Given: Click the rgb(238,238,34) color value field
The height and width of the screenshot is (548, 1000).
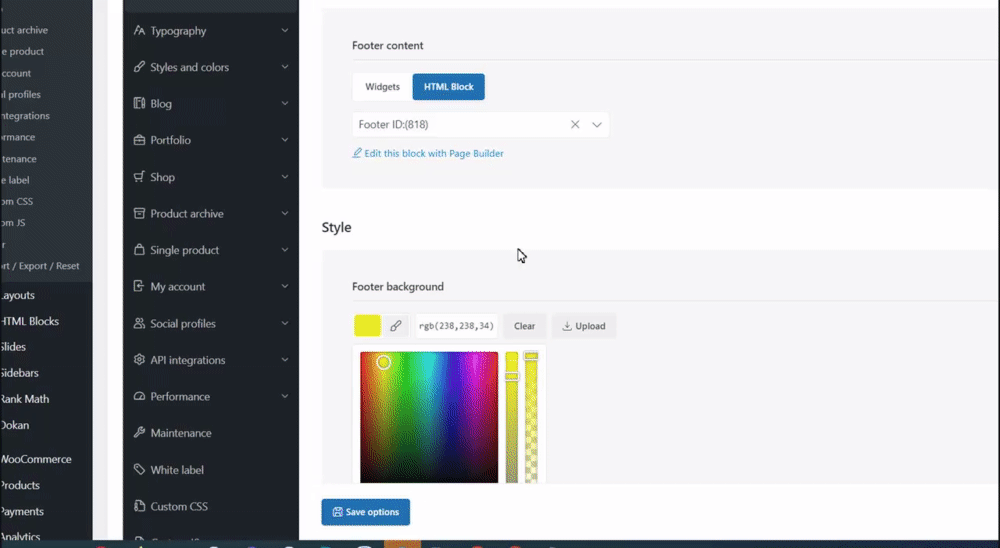Looking at the screenshot, I should pos(456,325).
